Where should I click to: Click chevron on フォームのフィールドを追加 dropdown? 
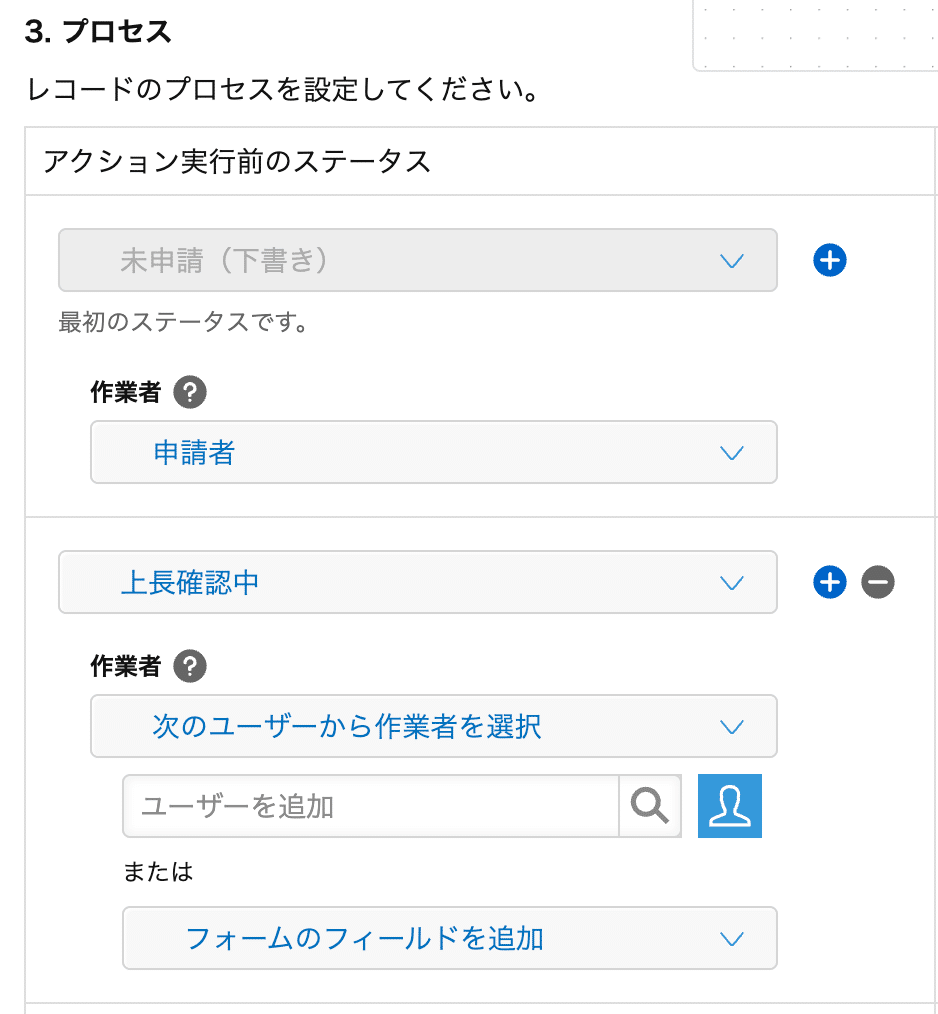[x=732, y=939]
